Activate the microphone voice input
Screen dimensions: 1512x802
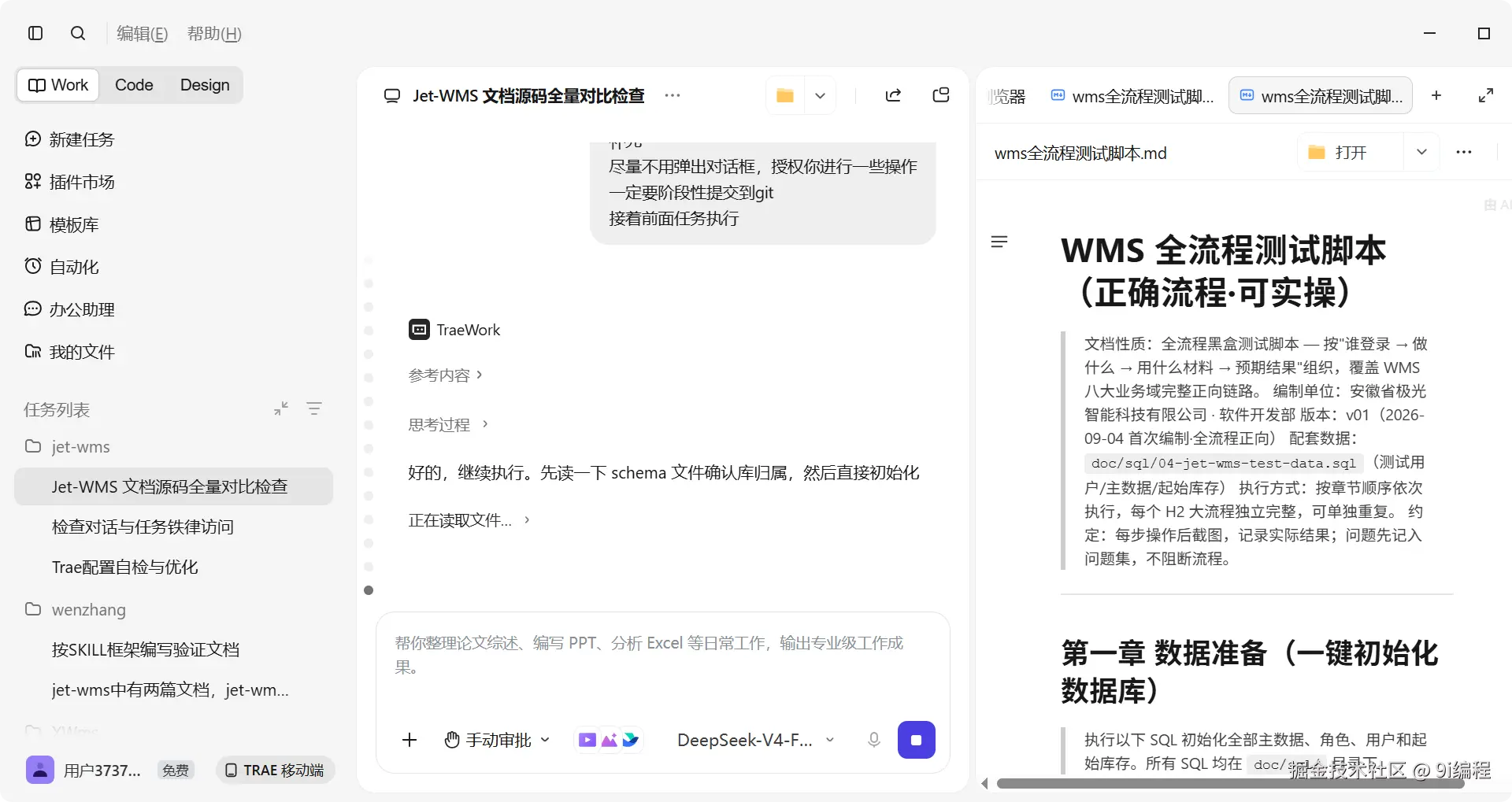click(873, 740)
